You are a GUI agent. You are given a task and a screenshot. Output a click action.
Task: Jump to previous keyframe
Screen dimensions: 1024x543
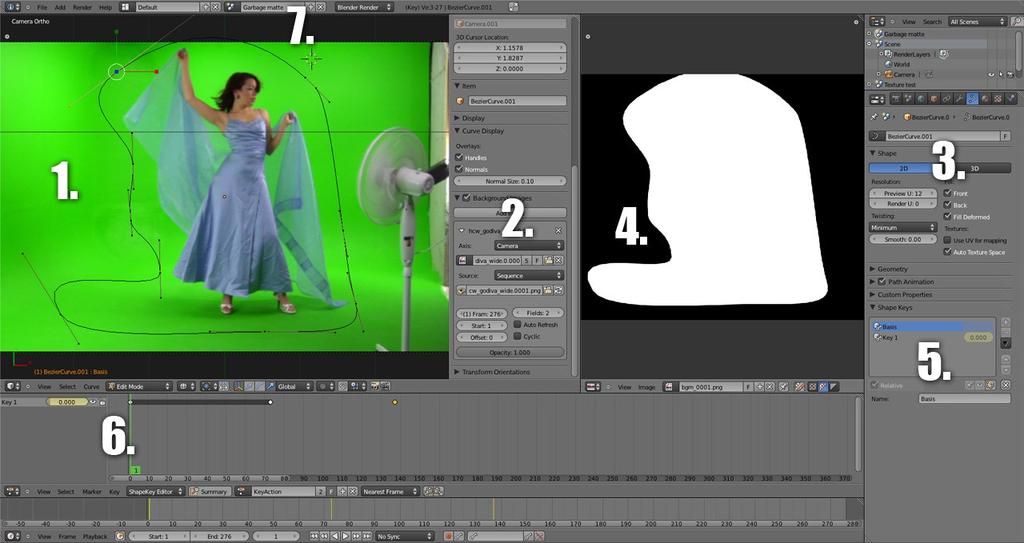[324, 536]
